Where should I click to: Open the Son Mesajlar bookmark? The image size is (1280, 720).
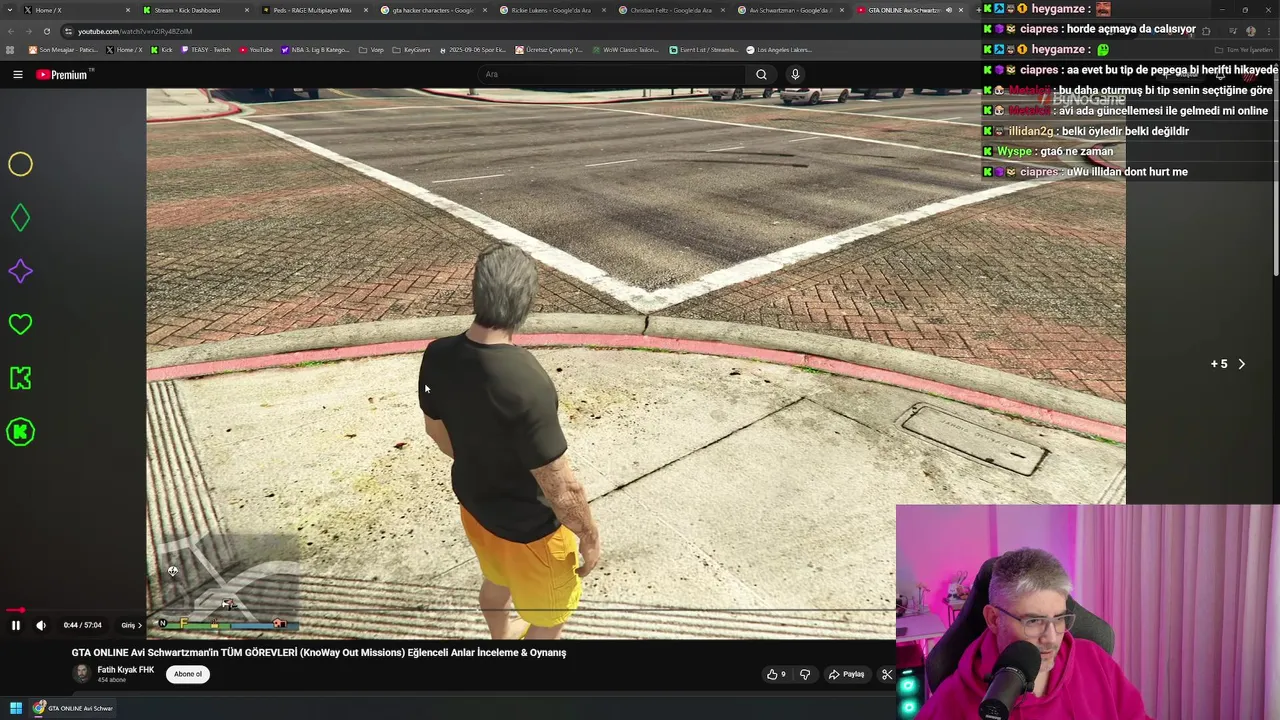(x=63, y=49)
